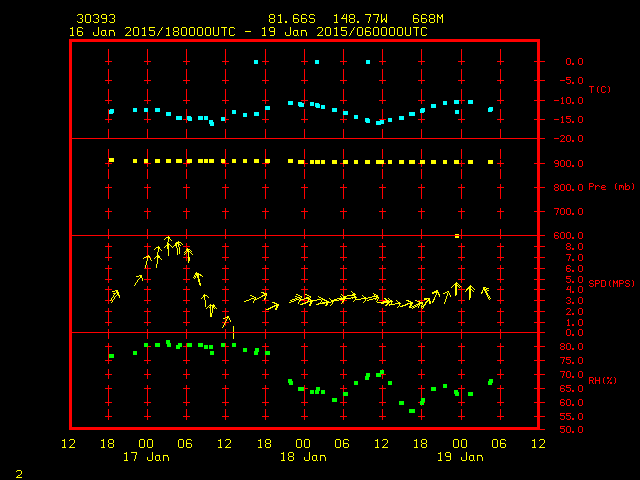Click the 800.0 pressure tick label
The image size is (640, 480).
pos(569,187)
